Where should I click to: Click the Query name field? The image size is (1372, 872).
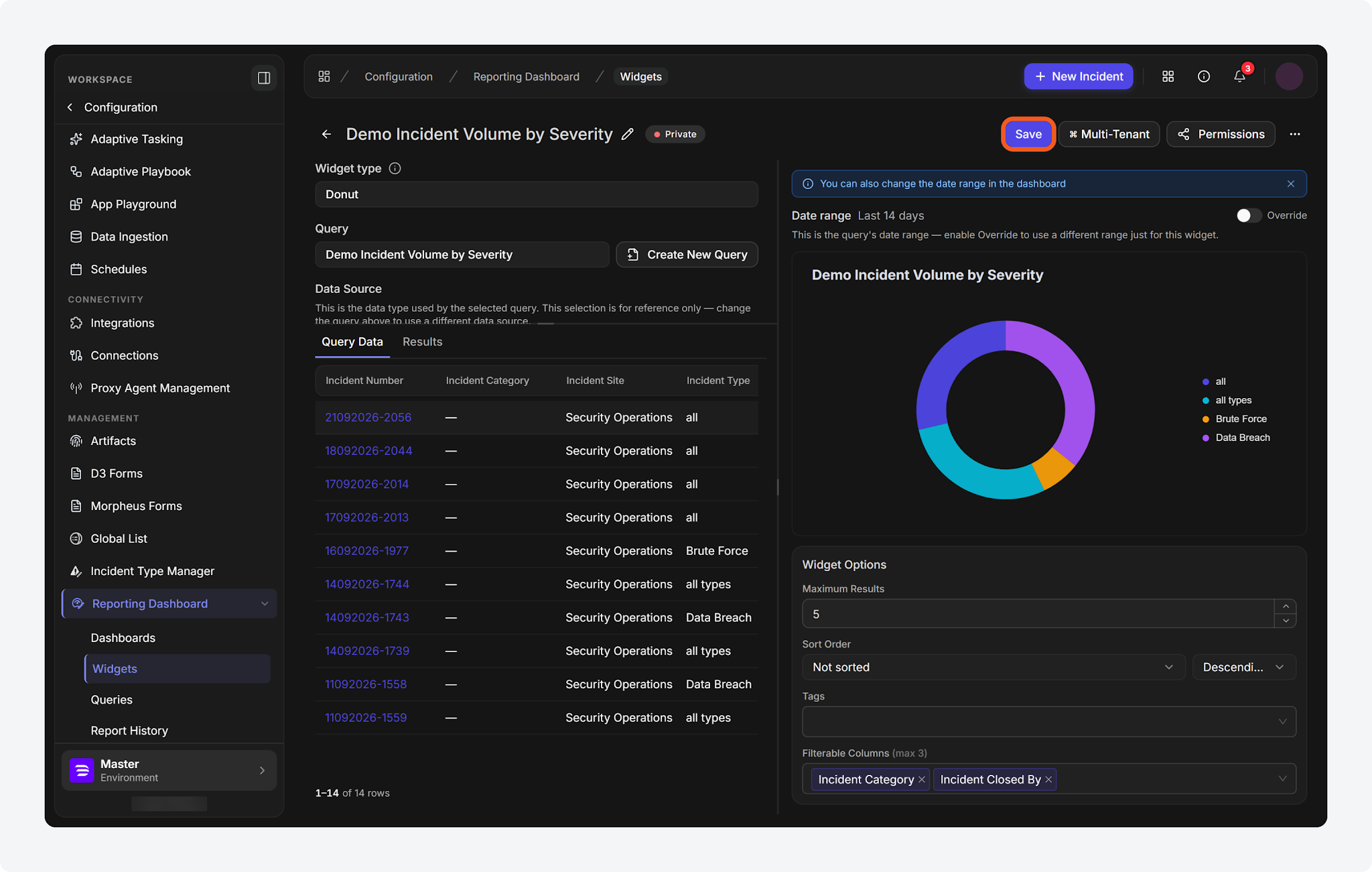coord(462,255)
